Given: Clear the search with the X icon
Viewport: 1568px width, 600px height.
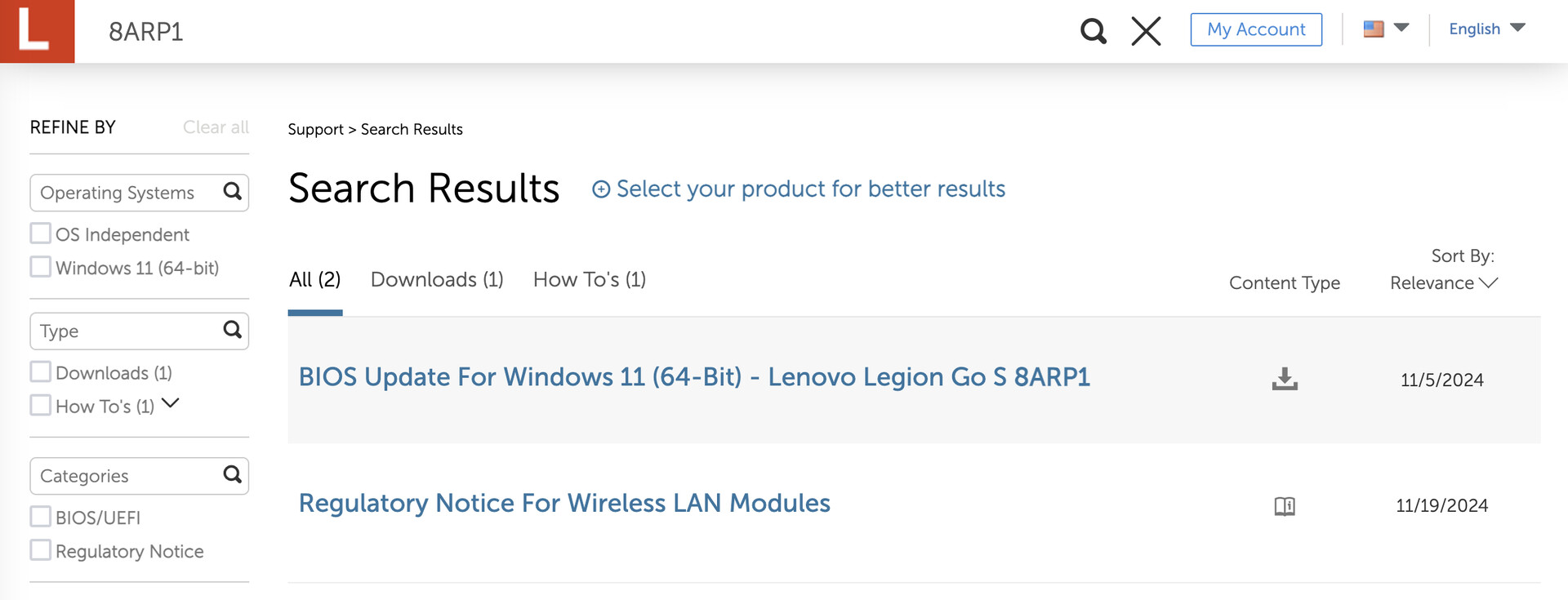Looking at the screenshot, I should click(x=1146, y=32).
